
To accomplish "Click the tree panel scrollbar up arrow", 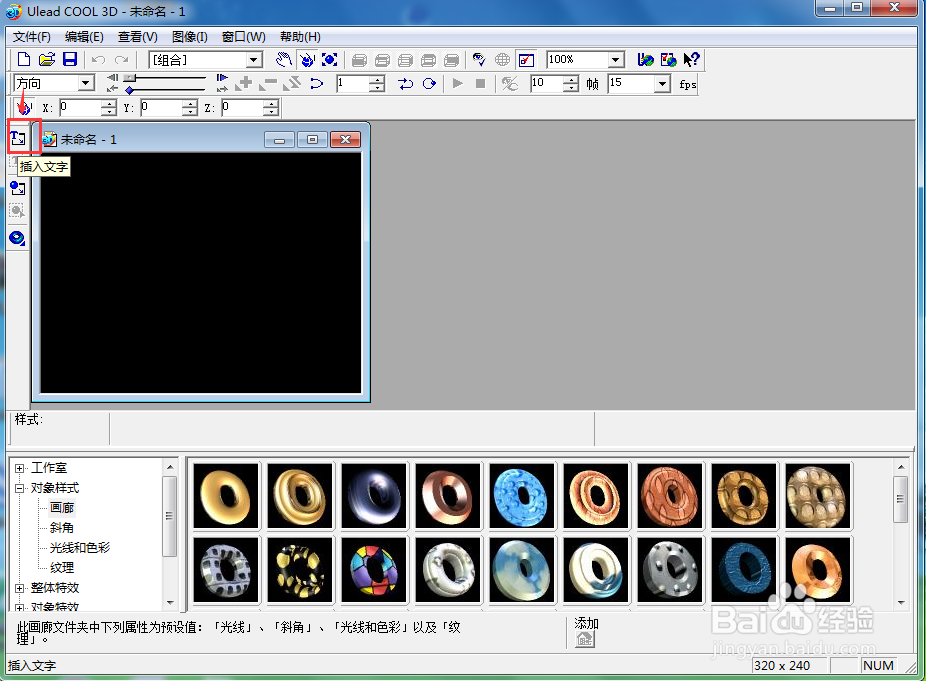I will click(170, 467).
